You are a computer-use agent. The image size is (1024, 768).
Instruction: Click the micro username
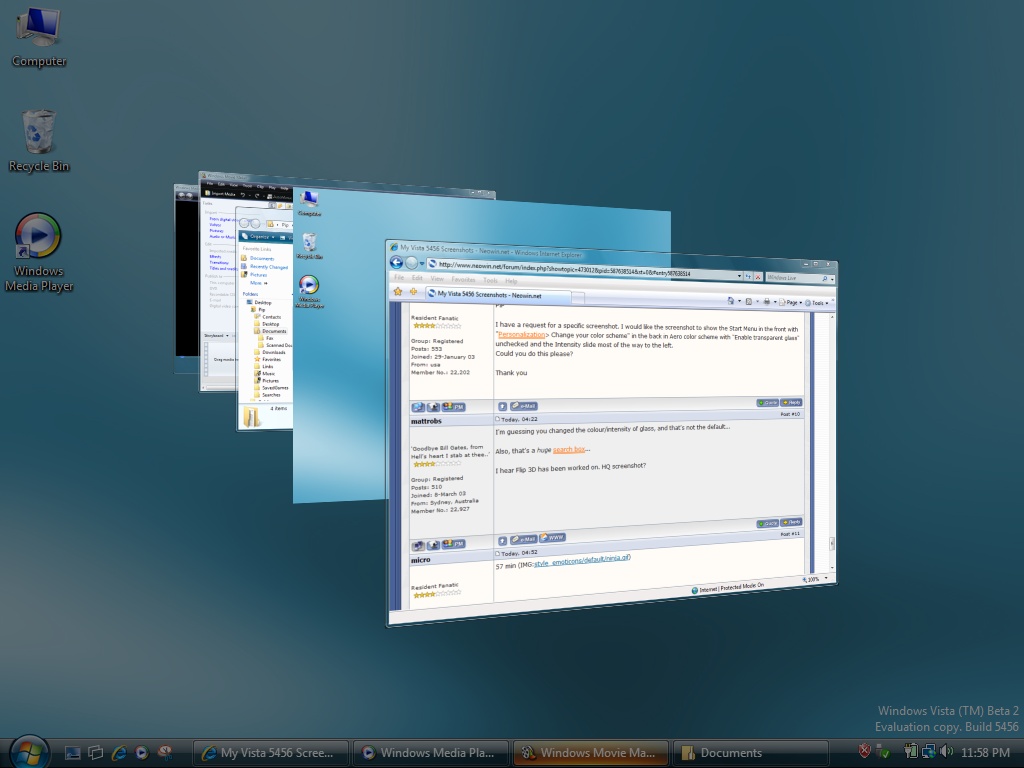coord(421,560)
